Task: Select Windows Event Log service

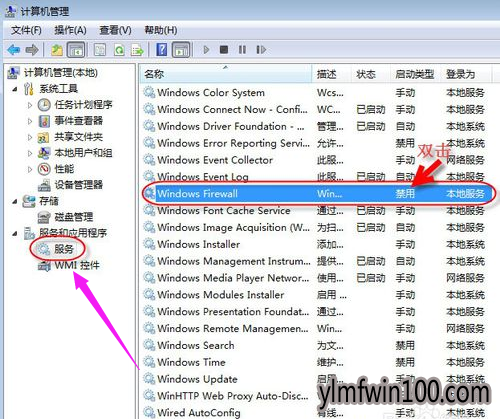Action: [x=203, y=177]
